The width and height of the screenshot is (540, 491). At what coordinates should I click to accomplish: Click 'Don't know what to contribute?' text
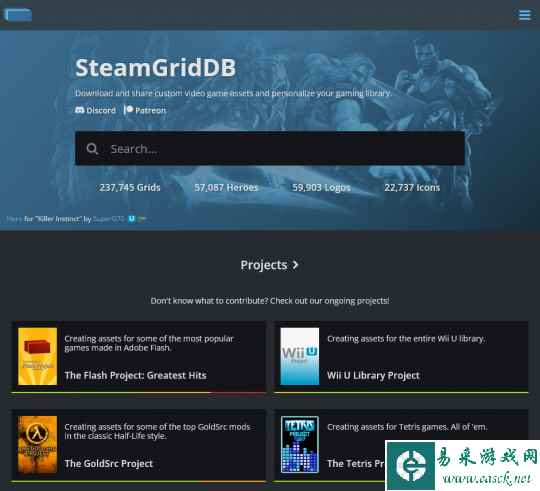coord(270,301)
